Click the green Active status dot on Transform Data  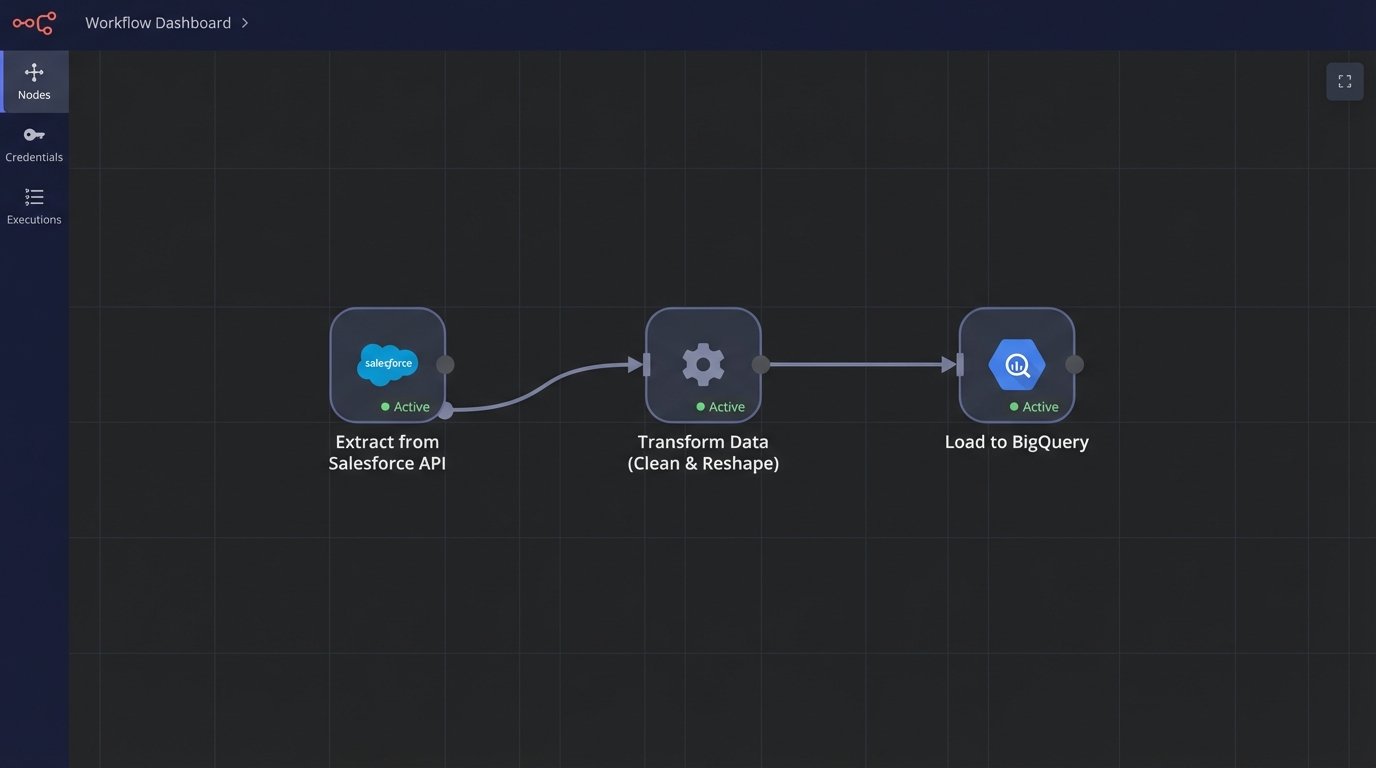tap(700, 407)
